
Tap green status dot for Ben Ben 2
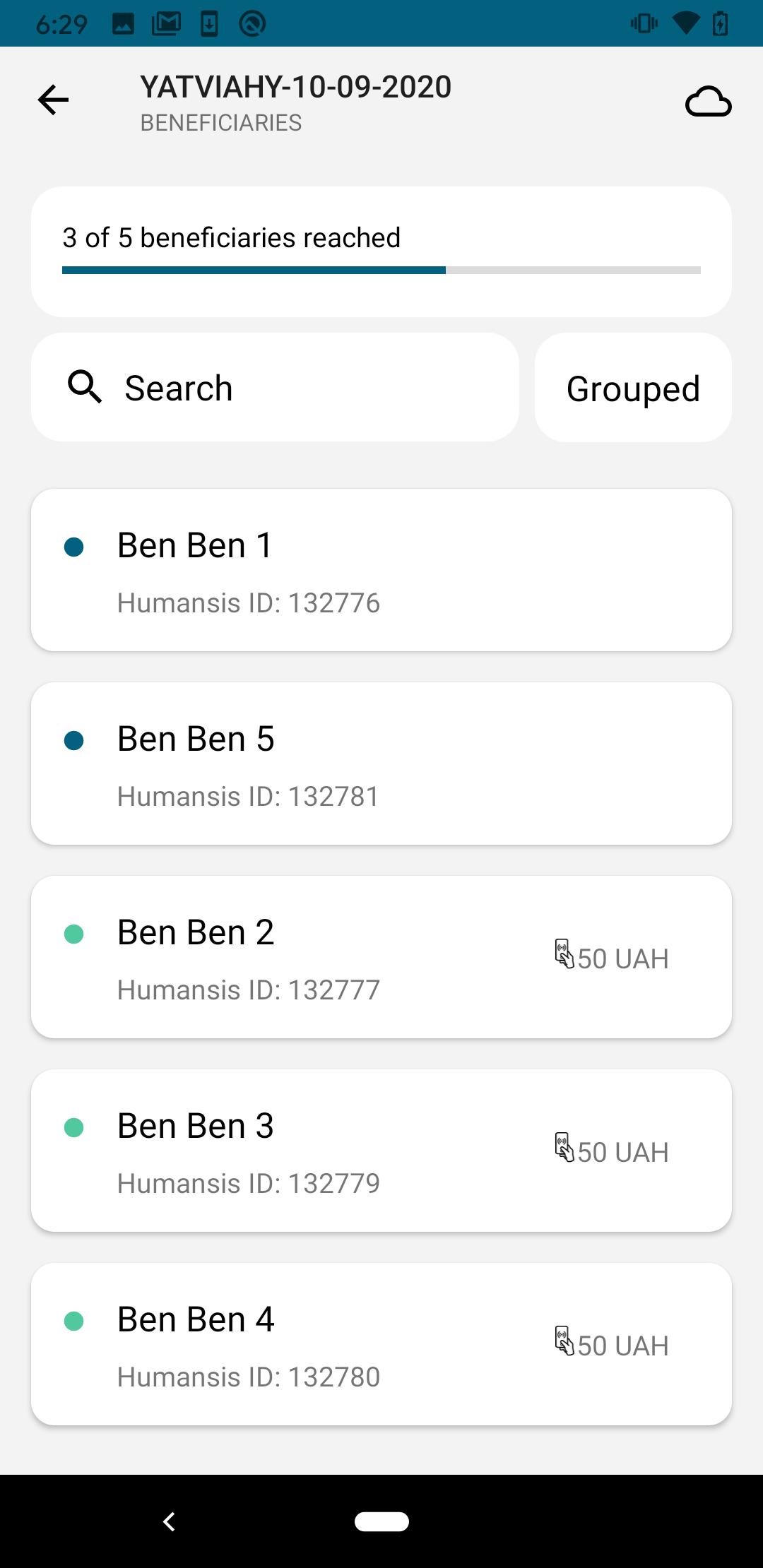coord(74,934)
